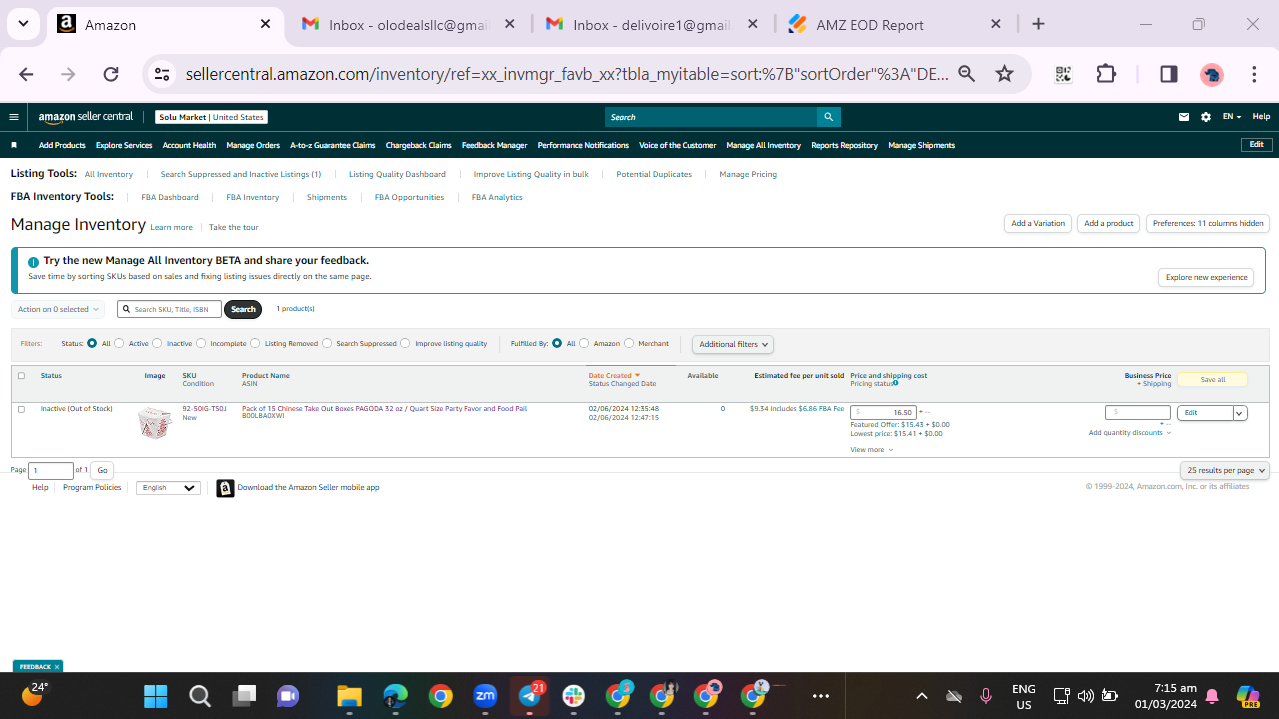Open the Action on 0 selected dropdown

pyautogui.click(x=58, y=309)
